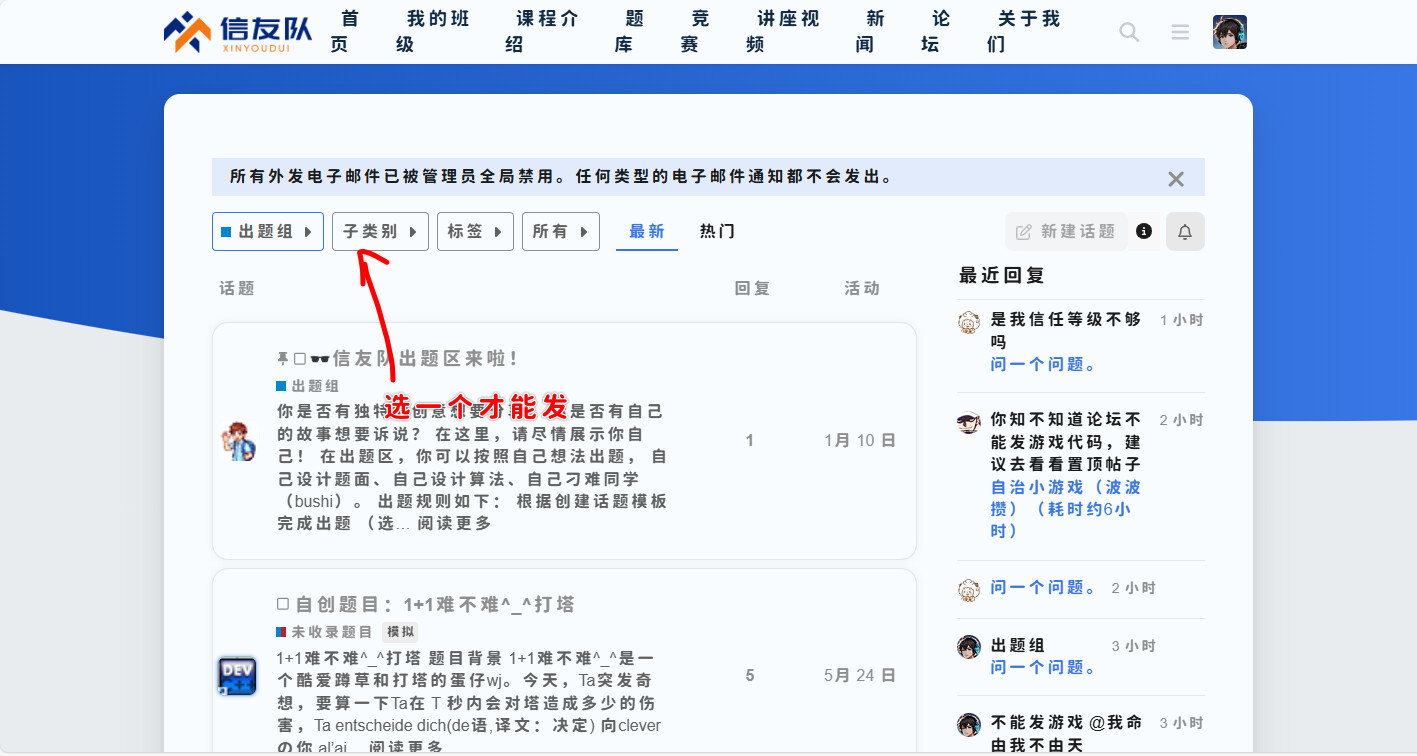The image size is (1417, 756).
Task: Open the search magnifier icon
Action: 1129,32
